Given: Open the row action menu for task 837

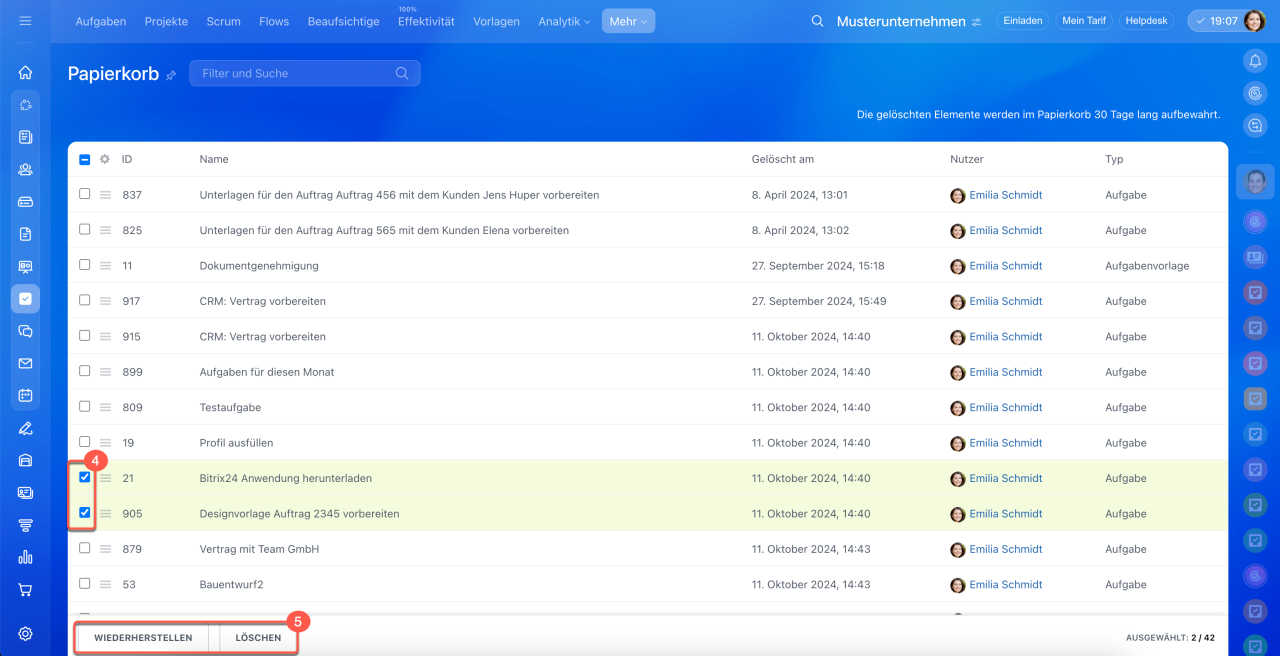Looking at the screenshot, I should (105, 195).
